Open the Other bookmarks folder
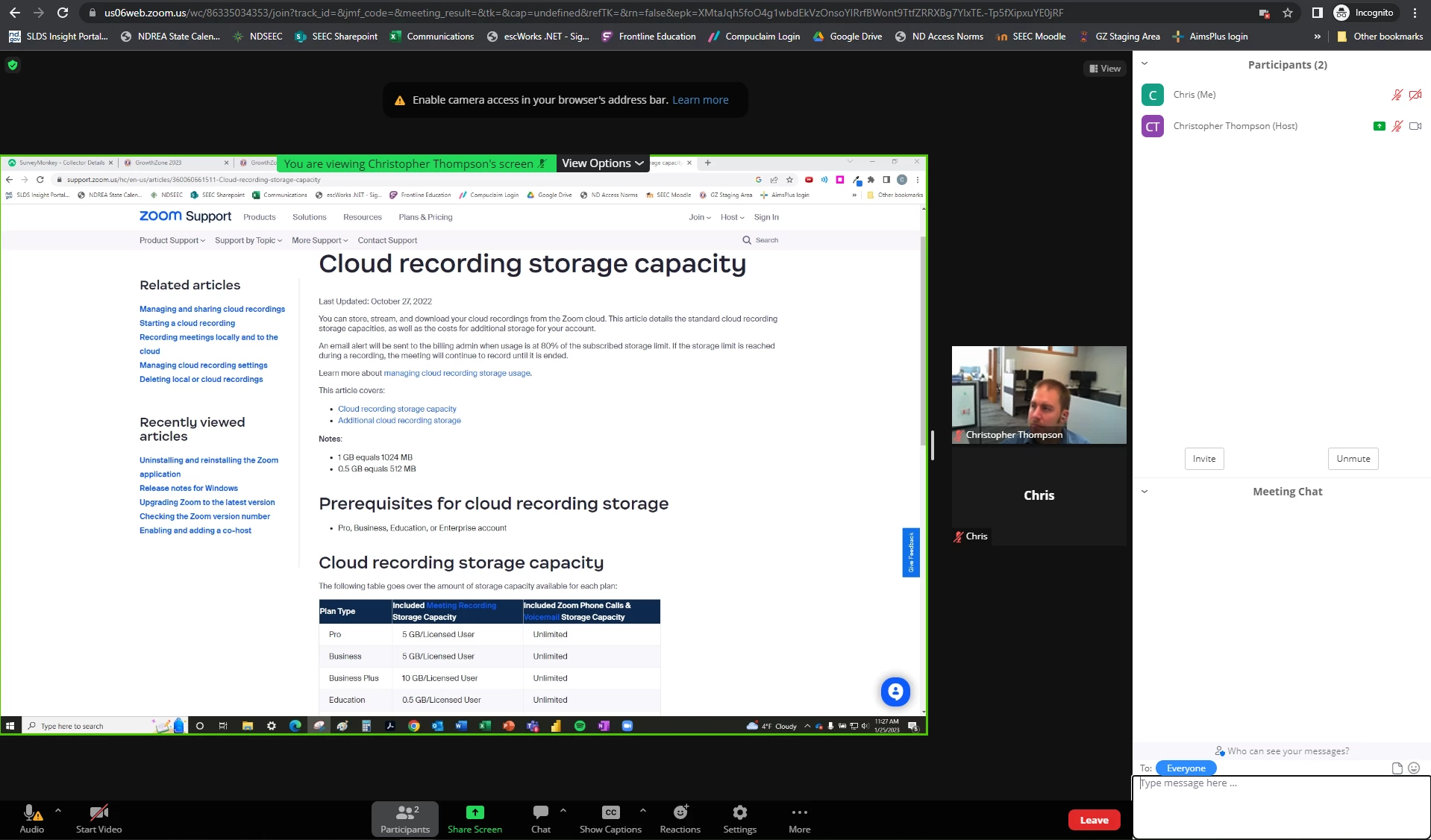Viewport: 1431px width, 840px height. (x=1380, y=37)
